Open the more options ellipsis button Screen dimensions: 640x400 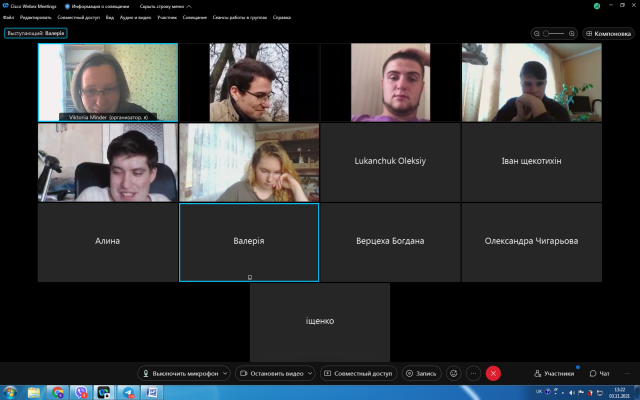(473, 373)
